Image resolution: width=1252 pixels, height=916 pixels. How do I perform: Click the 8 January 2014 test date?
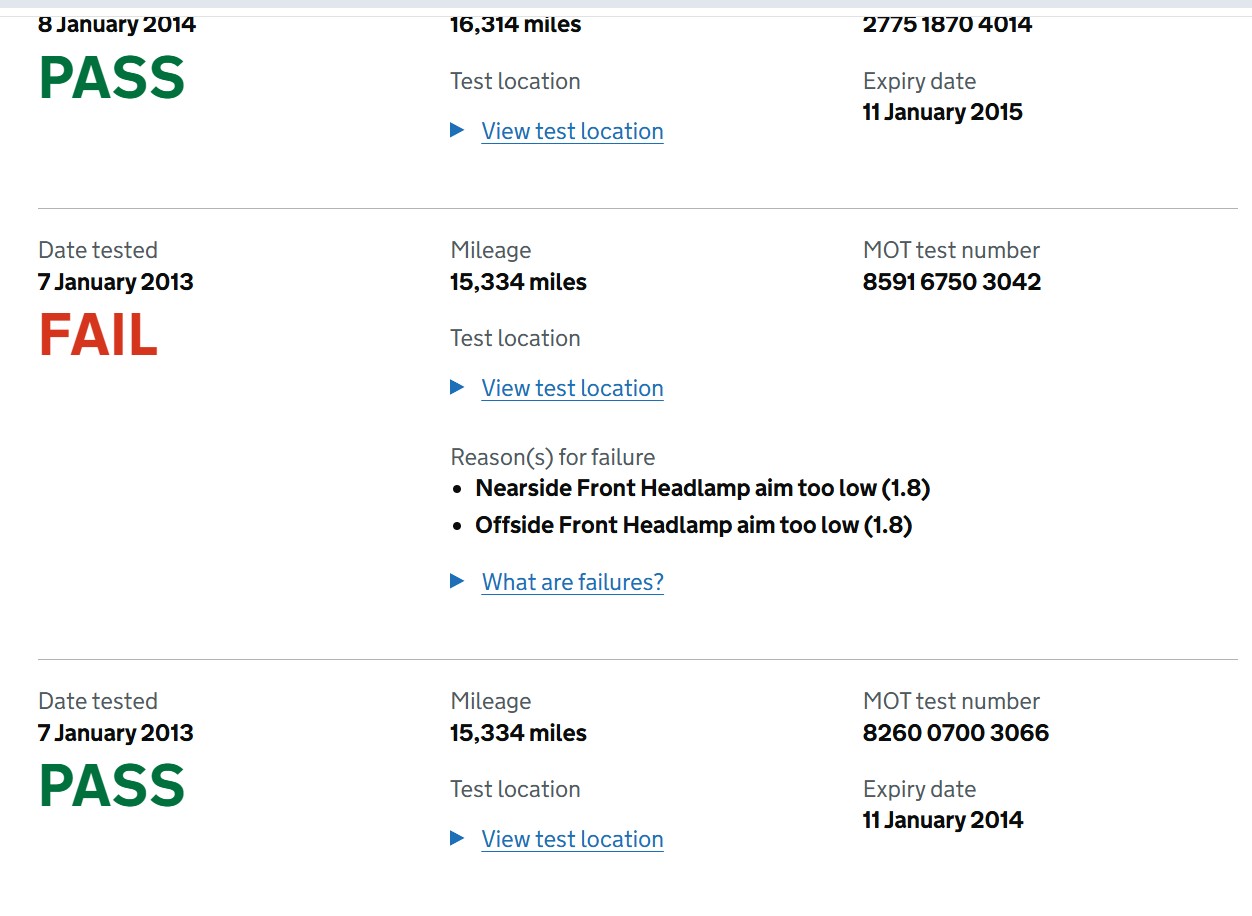coord(116,24)
